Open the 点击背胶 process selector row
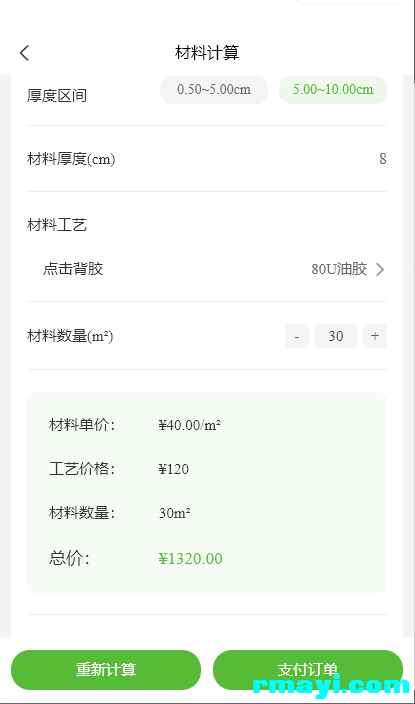Screen dimensions: 415x704 [x=207, y=269]
